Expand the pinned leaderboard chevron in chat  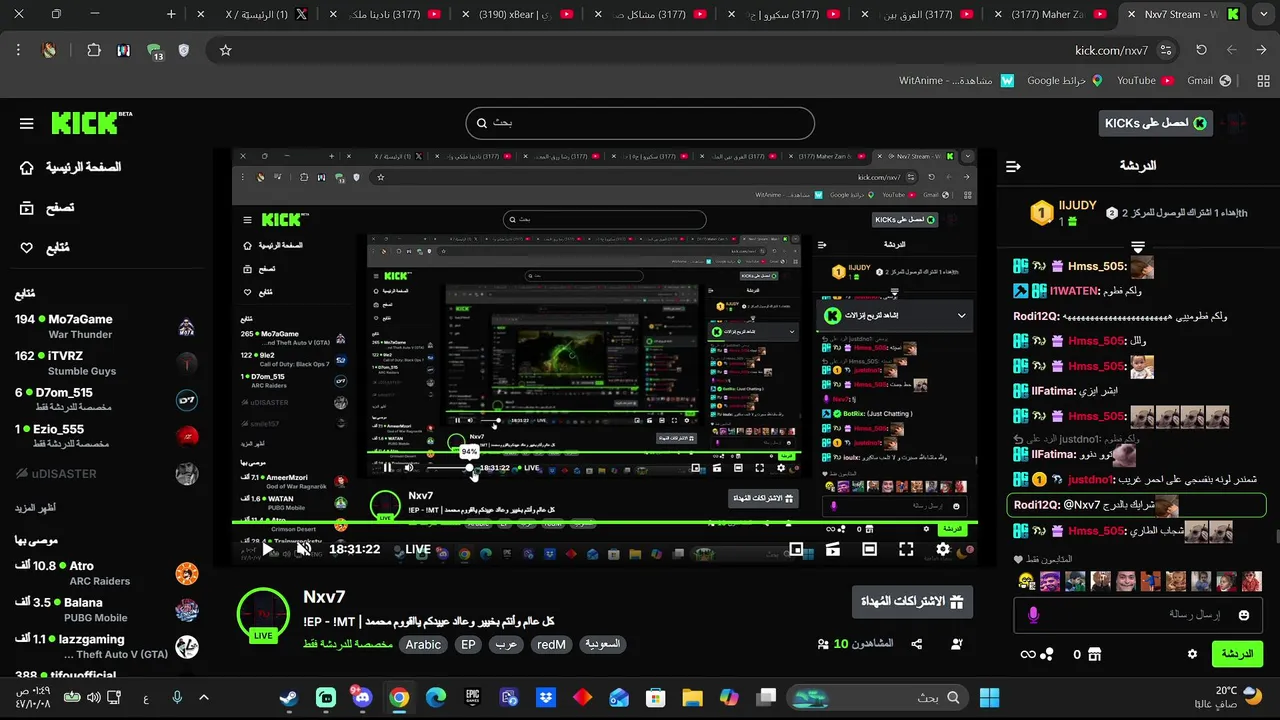pyautogui.click(x=1137, y=246)
